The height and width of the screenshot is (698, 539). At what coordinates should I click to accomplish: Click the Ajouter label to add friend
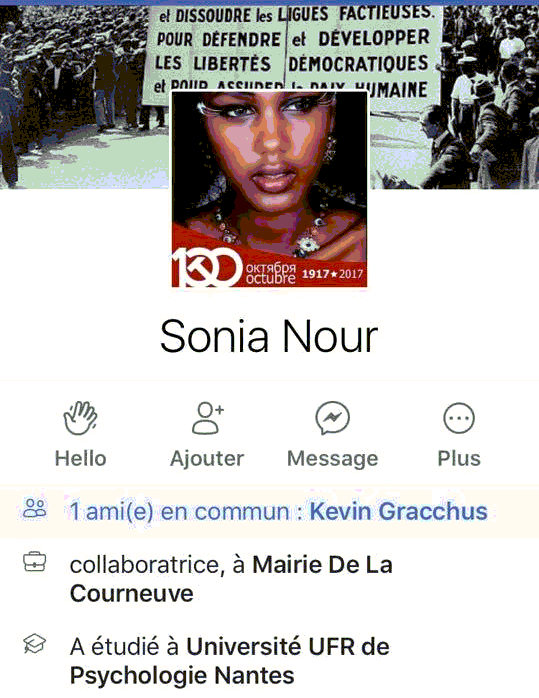click(x=207, y=459)
